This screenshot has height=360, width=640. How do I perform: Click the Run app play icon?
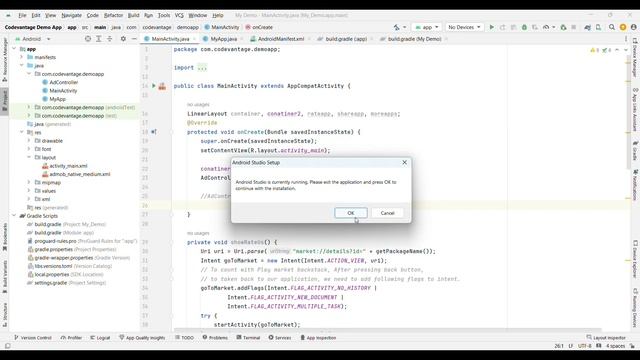pyautogui.click(x=491, y=27)
